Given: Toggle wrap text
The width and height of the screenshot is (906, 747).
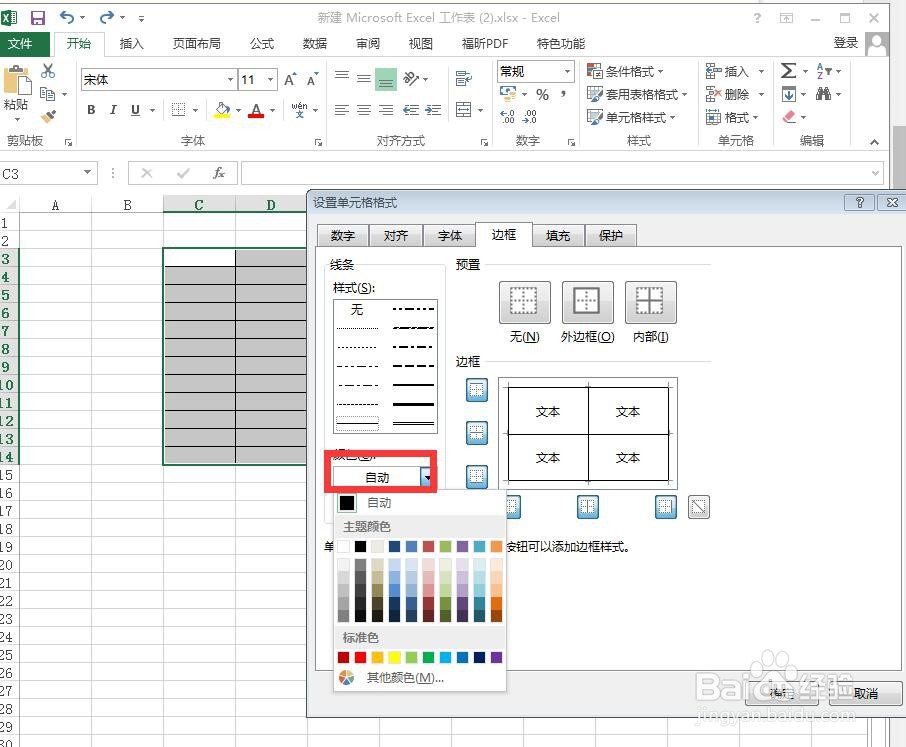Looking at the screenshot, I should tap(463, 78).
